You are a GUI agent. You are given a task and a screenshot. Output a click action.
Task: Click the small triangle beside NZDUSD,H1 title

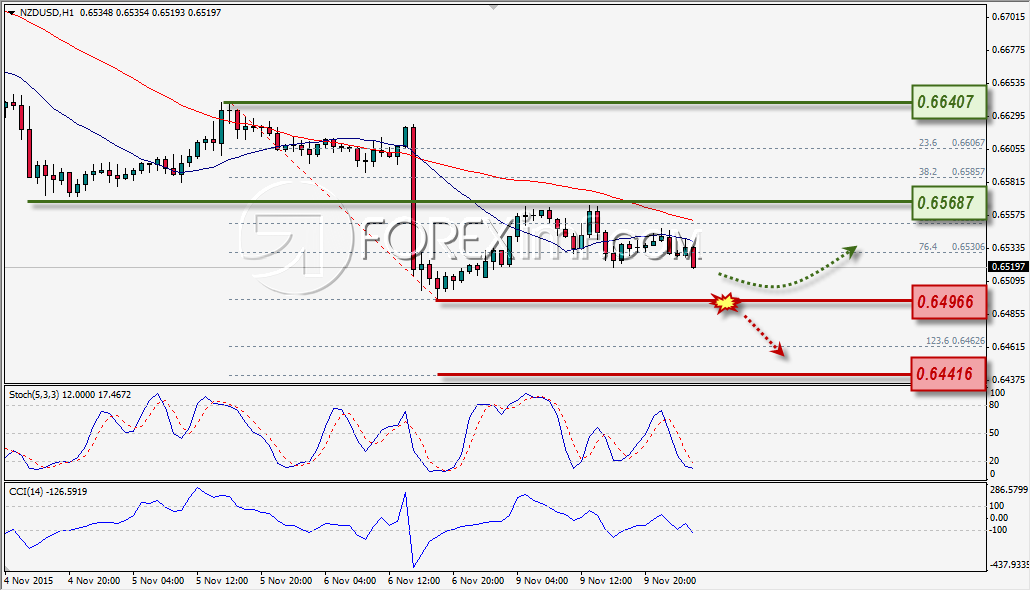point(11,12)
